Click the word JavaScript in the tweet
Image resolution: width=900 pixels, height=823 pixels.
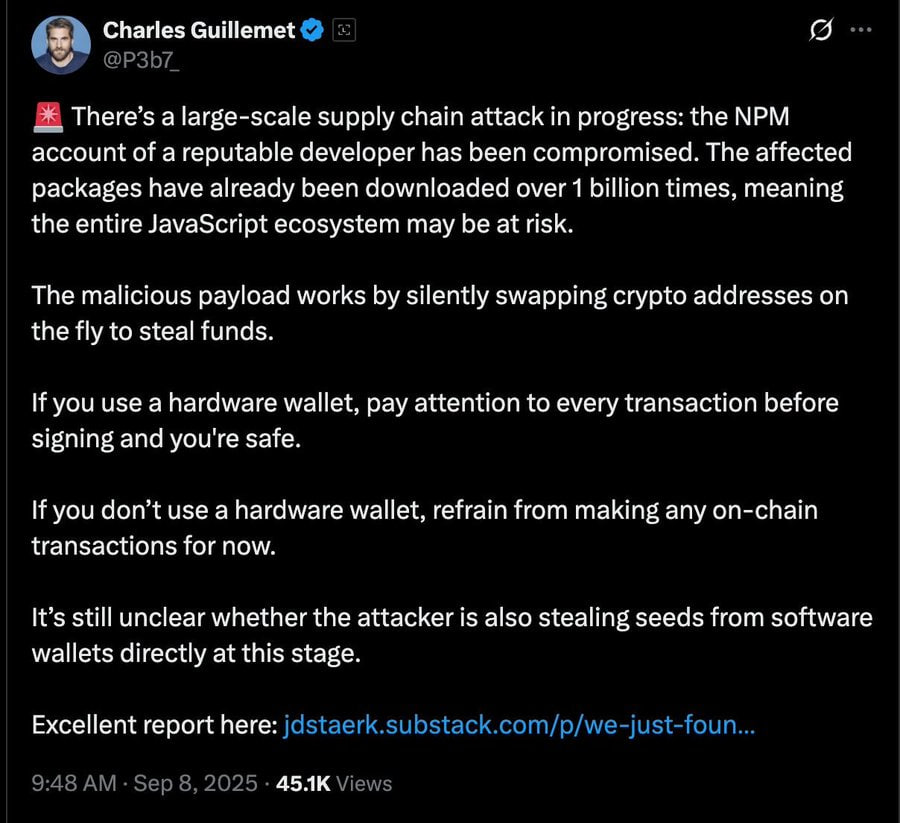[x=208, y=224]
